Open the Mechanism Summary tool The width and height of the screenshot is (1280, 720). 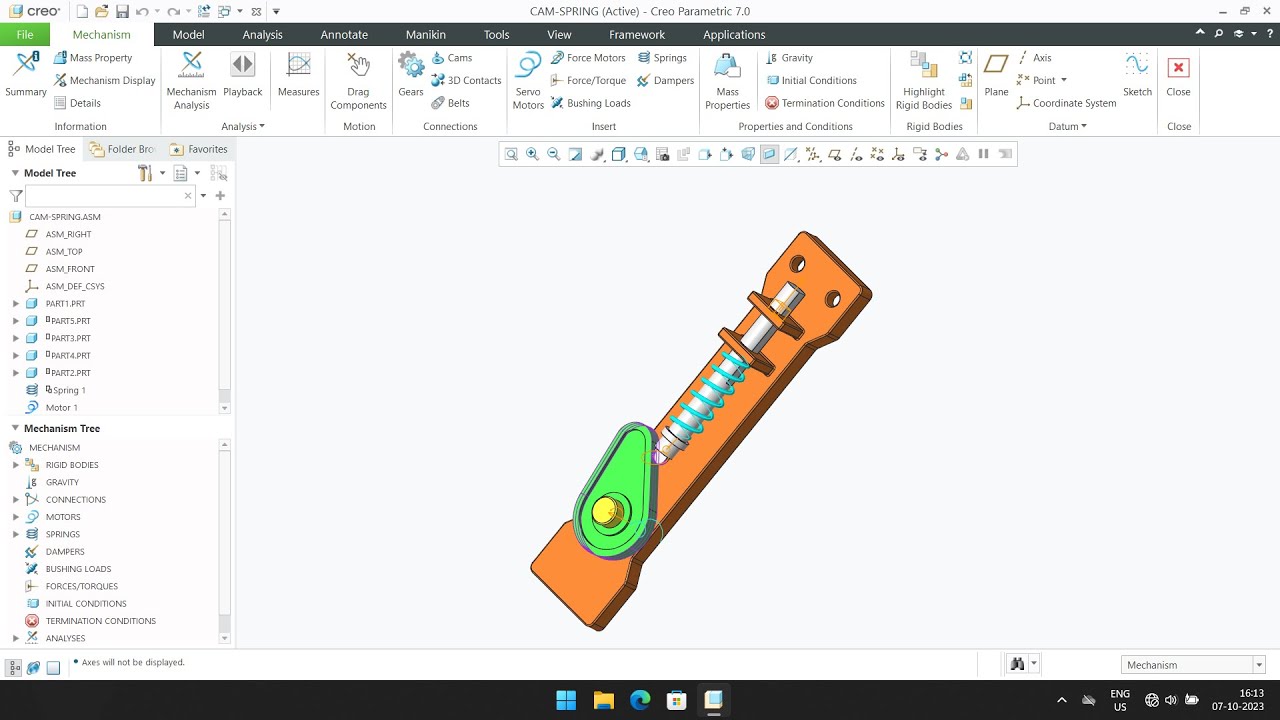25,76
